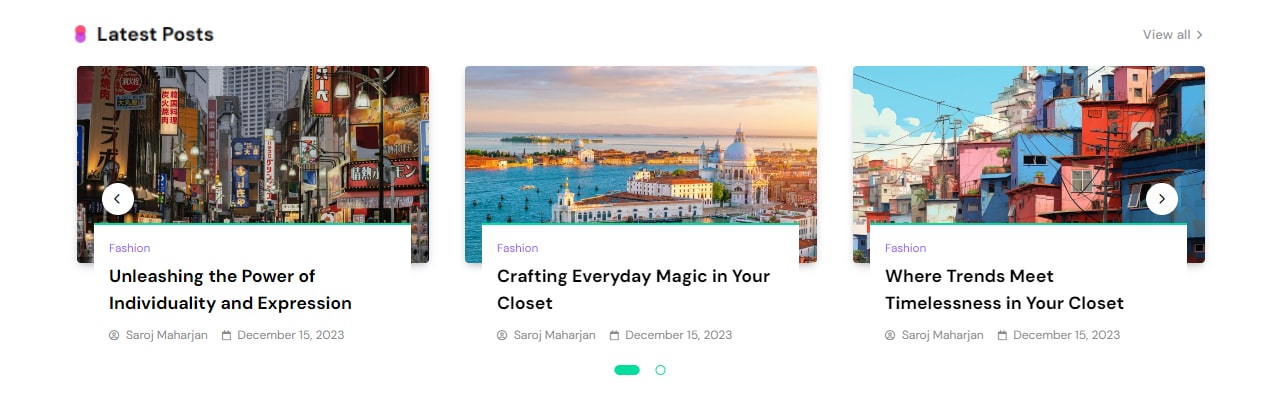The width and height of the screenshot is (1267, 401).
Task: Open the Unleashing the Power of Individuality post
Action: 230,289
